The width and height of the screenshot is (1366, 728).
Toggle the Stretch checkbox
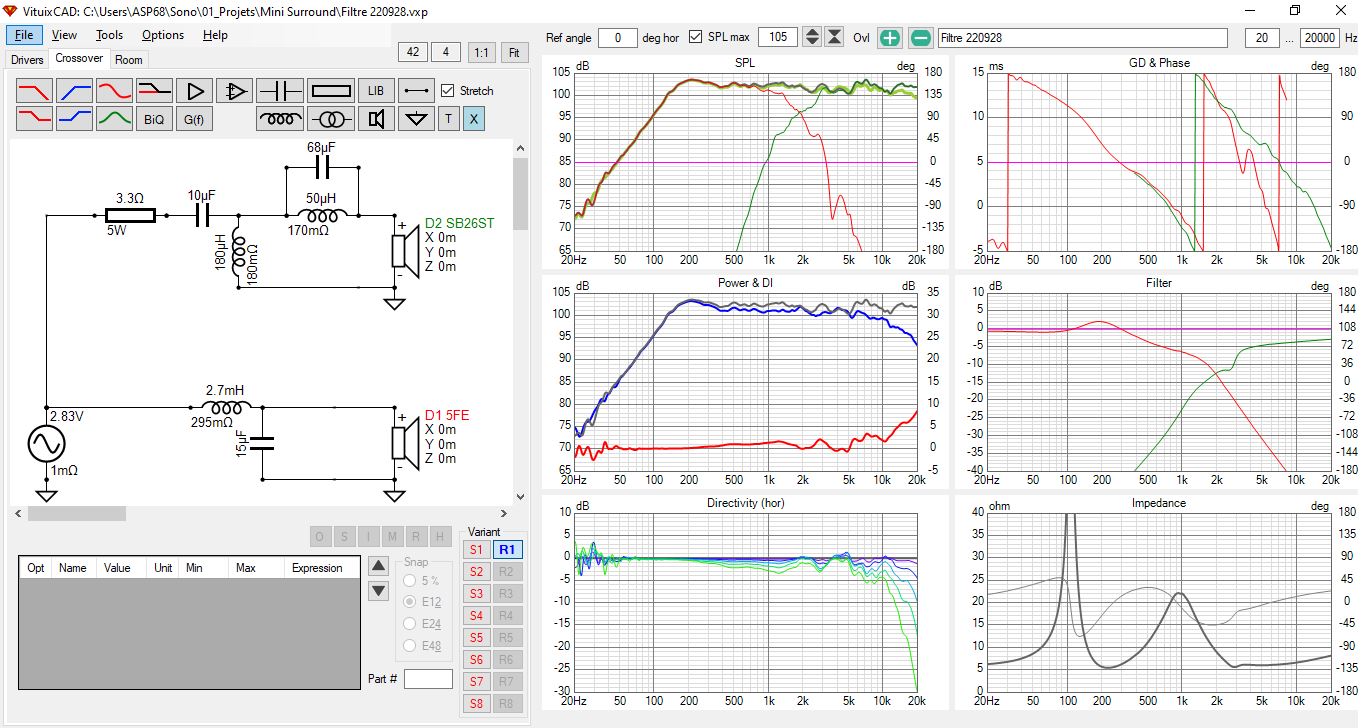point(448,91)
